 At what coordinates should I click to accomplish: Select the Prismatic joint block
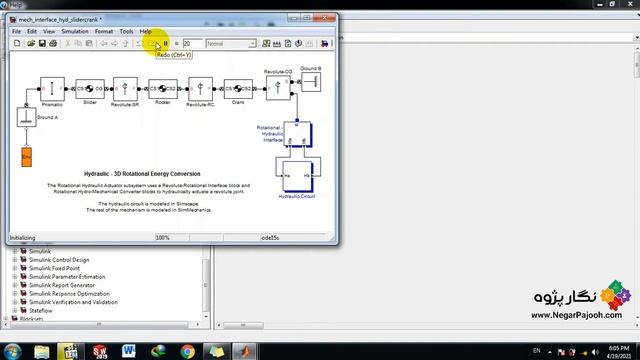pos(52,89)
